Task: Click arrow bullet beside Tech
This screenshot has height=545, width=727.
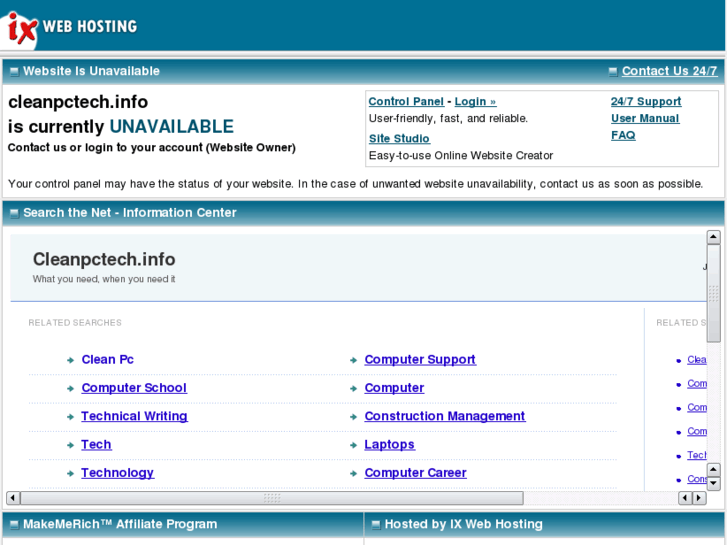Action: [x=70, y=445]
